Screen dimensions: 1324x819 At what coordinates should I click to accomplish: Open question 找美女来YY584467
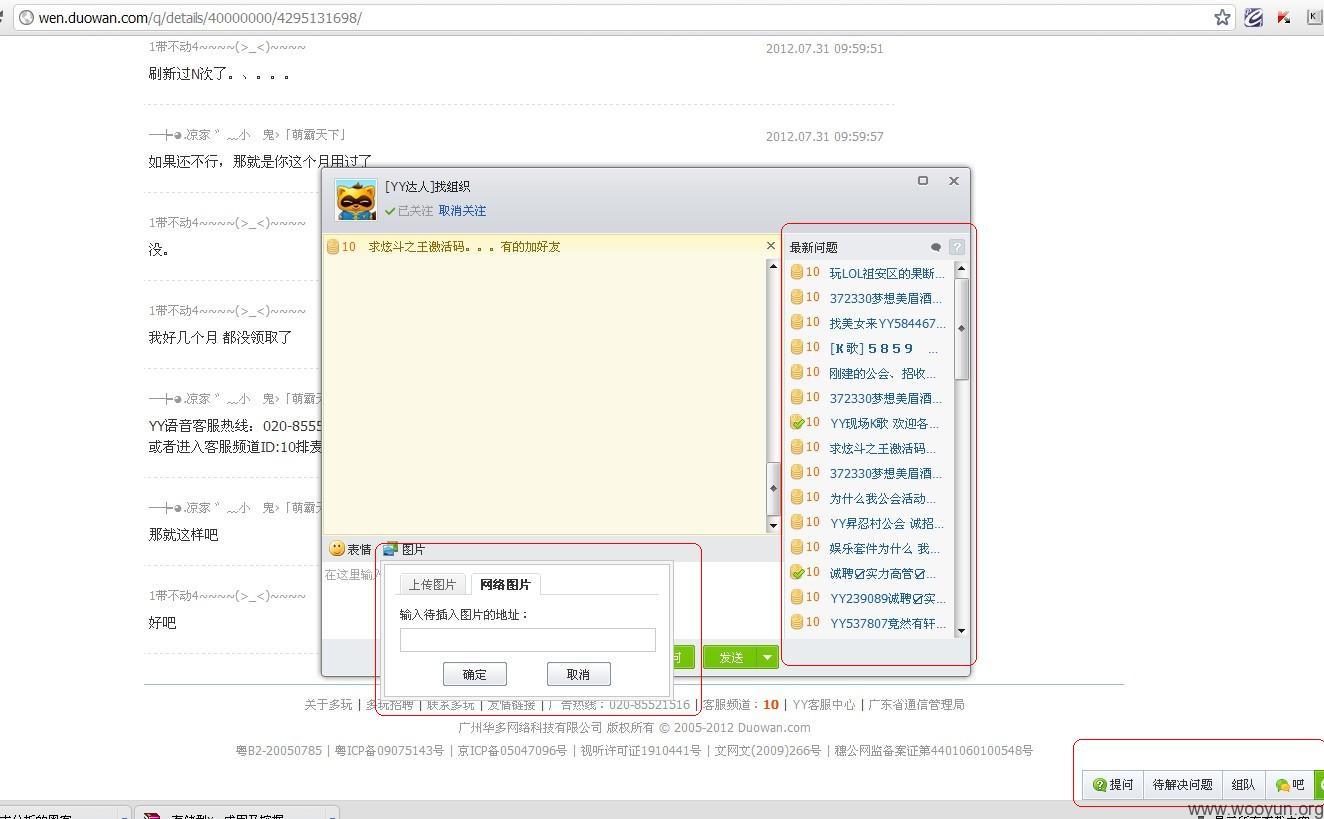[x=887, y=323]
